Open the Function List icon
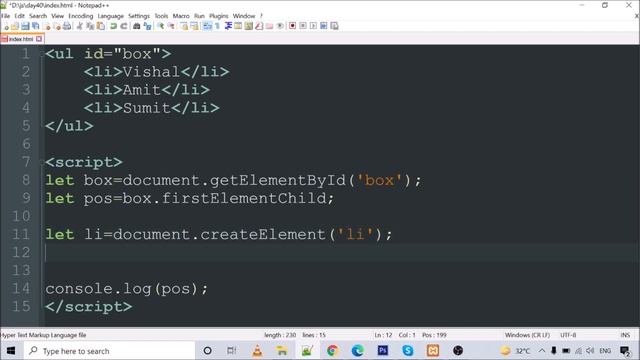Image resolution: width=640 pixels, height=360 pixels. tap(259, 26)
